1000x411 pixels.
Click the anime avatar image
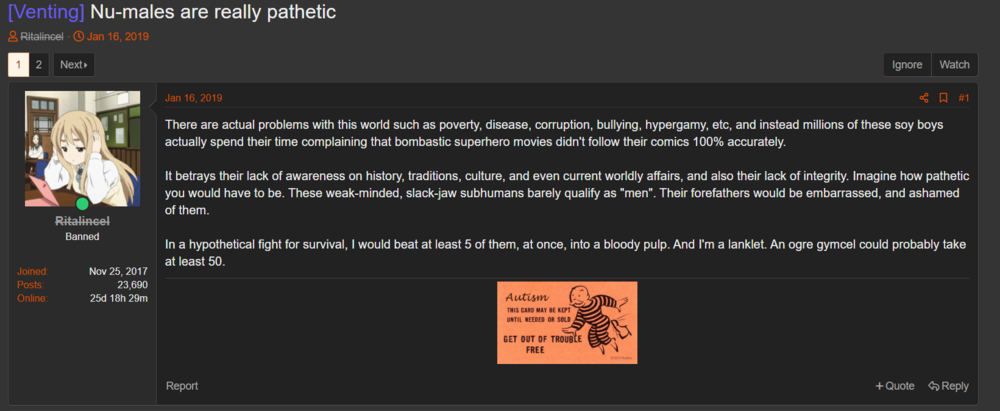tap(83, 149)
